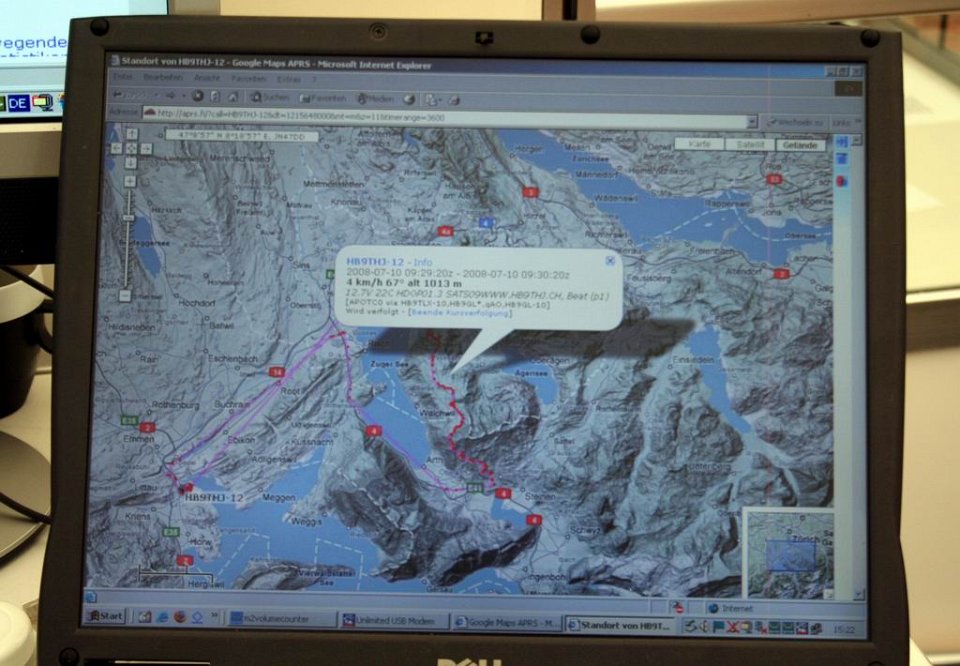The width and height of the screenshot is (960, 666).
Task: Click DE language indicator in background window
Action: pos(18,103)
